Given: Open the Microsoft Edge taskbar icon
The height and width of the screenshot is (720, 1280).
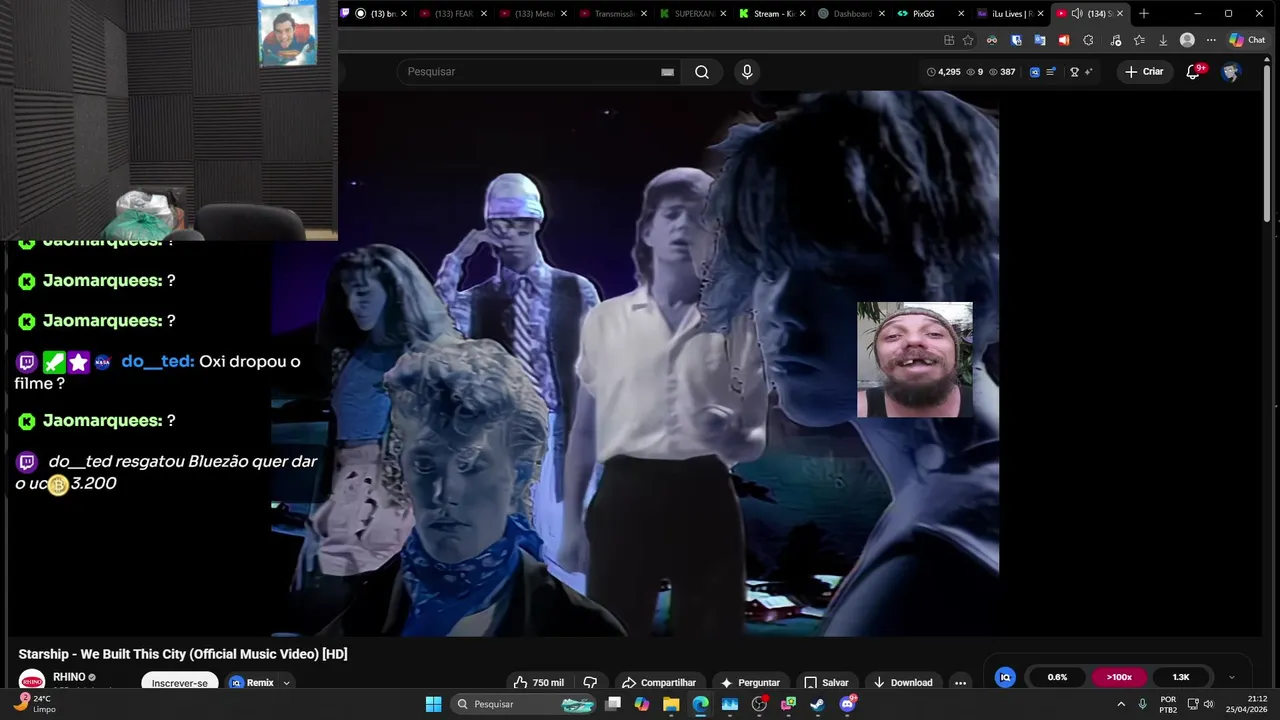Looking at the screenshot, I should pos(700,704).
